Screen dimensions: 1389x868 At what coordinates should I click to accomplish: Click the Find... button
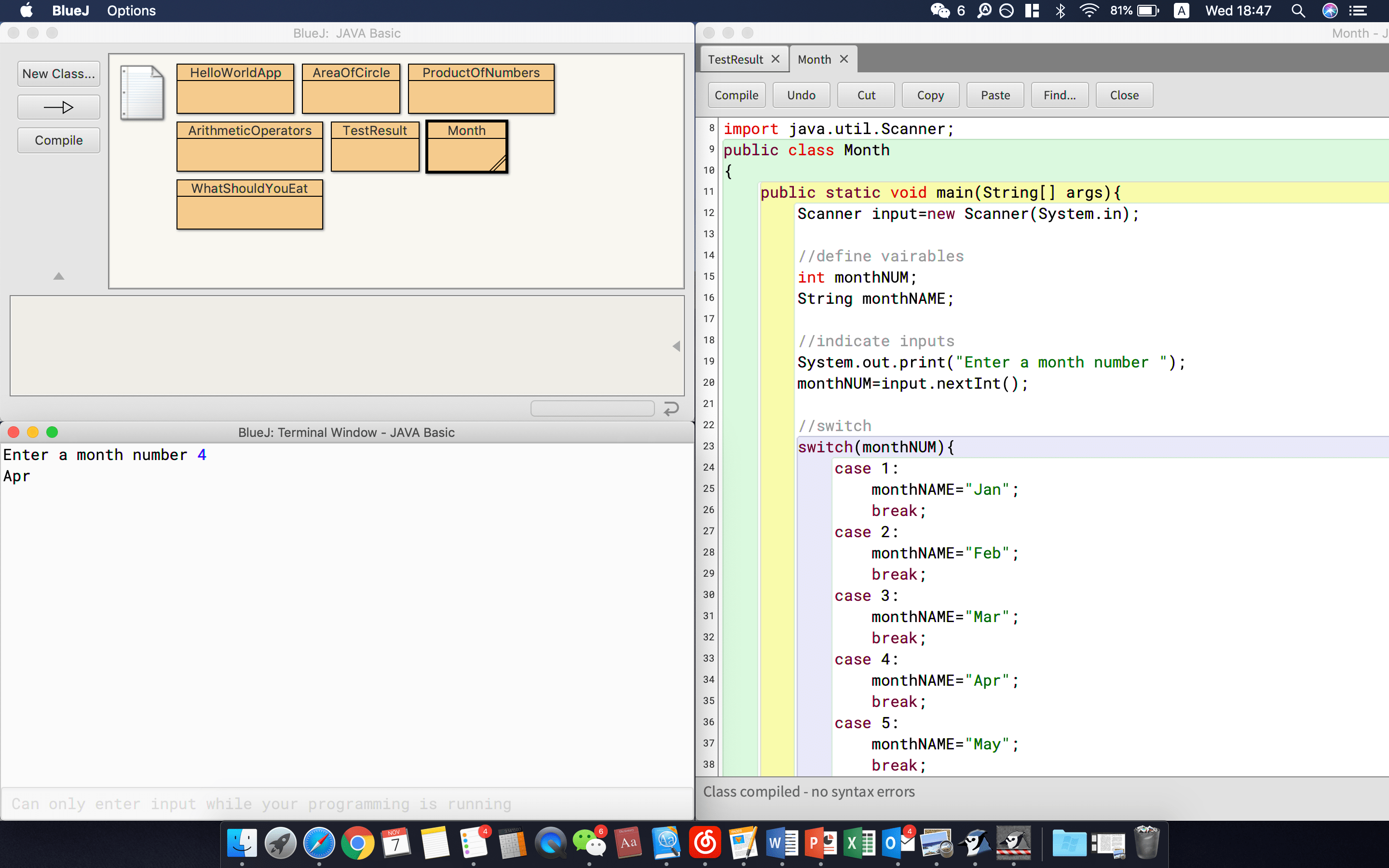pyautogui.click(x=1059, y=95)
